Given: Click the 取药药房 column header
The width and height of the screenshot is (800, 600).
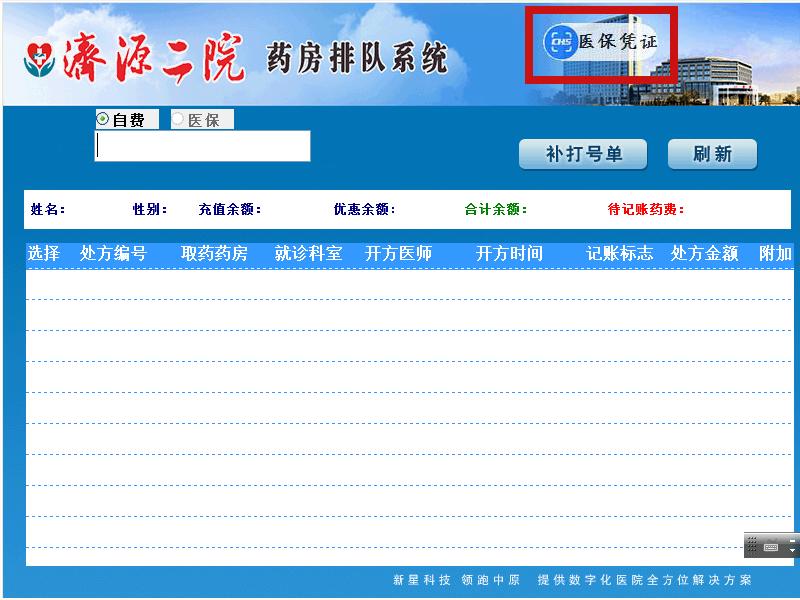Looking at the screenshot, I should [x=214, y=254].
